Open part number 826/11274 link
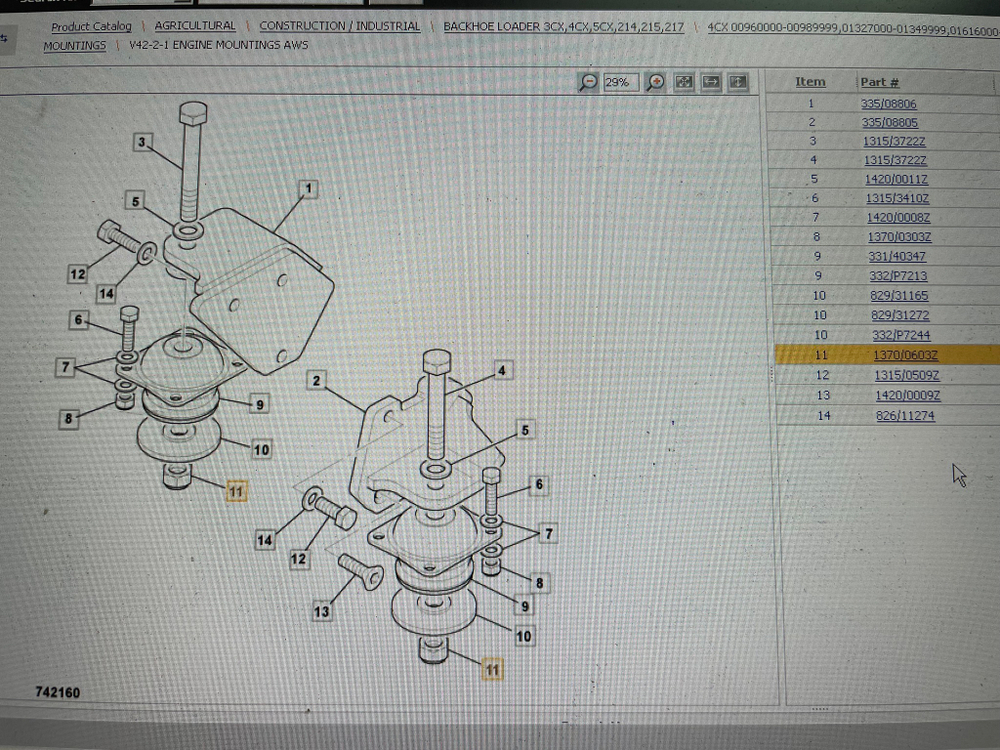Viewport: 1000px width, 750px height. point(905,416)
